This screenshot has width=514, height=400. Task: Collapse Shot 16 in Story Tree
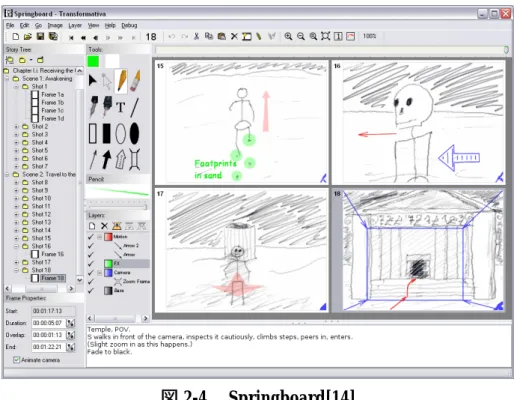coord(16,246)
